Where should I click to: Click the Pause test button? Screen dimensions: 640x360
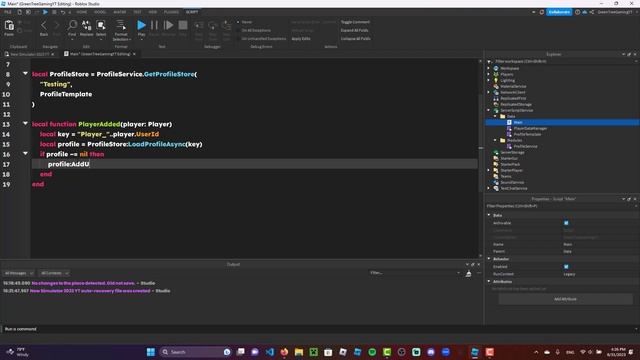[x=154, y=25]
